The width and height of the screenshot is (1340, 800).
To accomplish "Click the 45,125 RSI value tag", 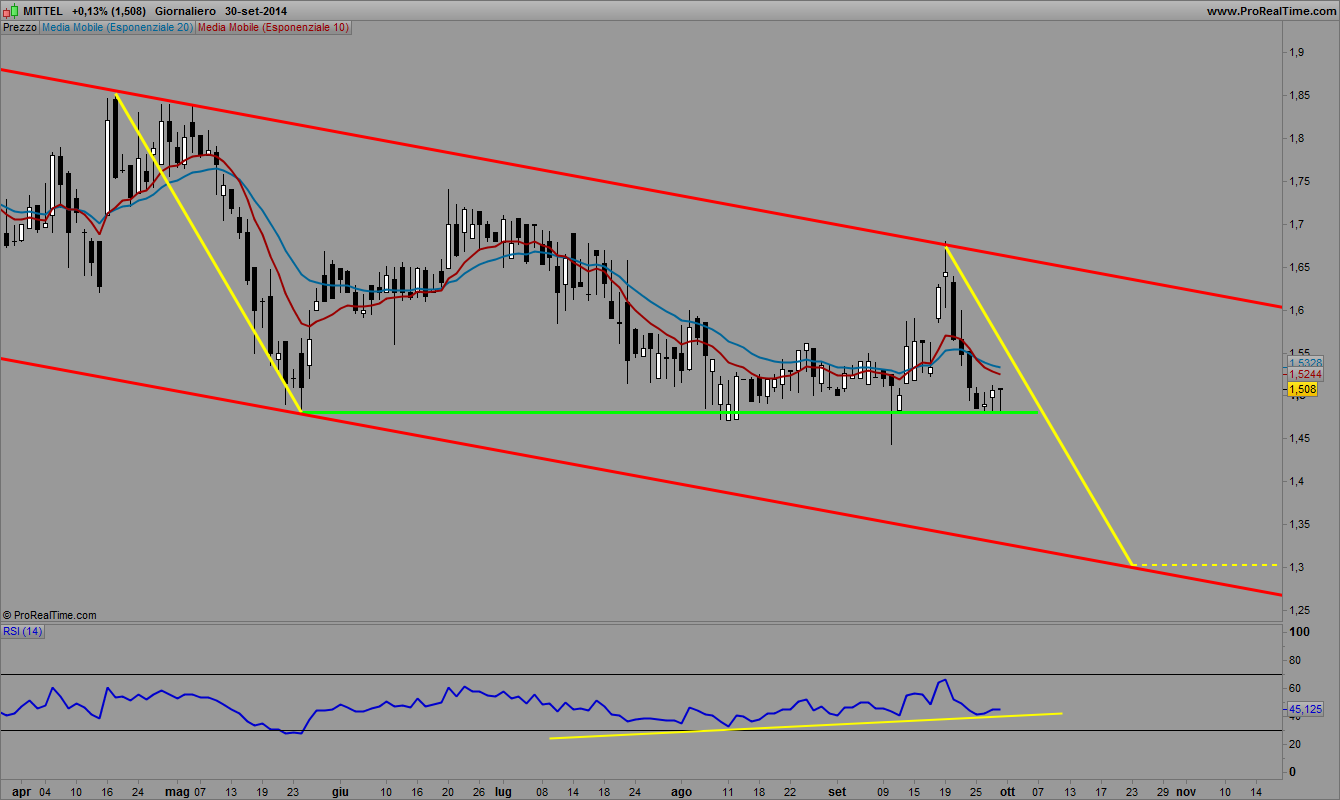I will click(x=1305, y=709).
